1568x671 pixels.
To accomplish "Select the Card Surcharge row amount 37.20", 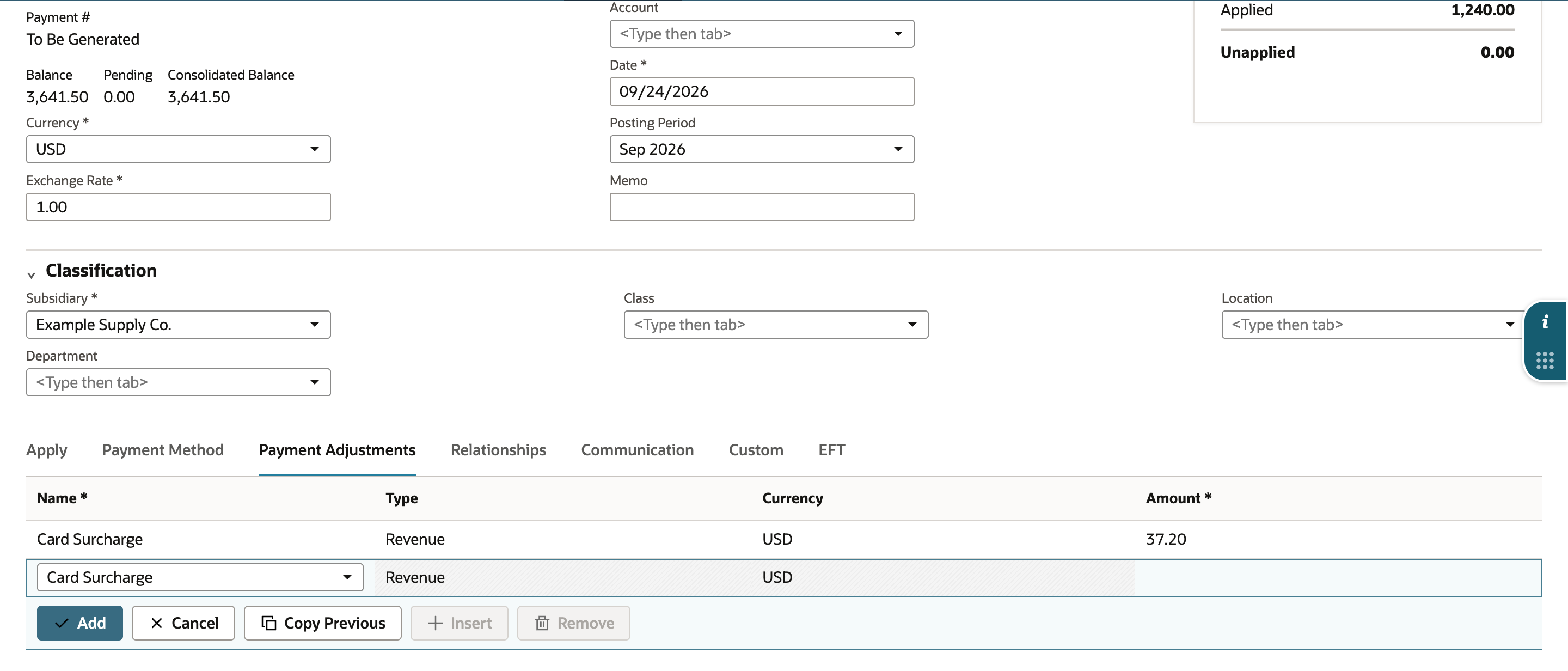I will point(1166,540).
